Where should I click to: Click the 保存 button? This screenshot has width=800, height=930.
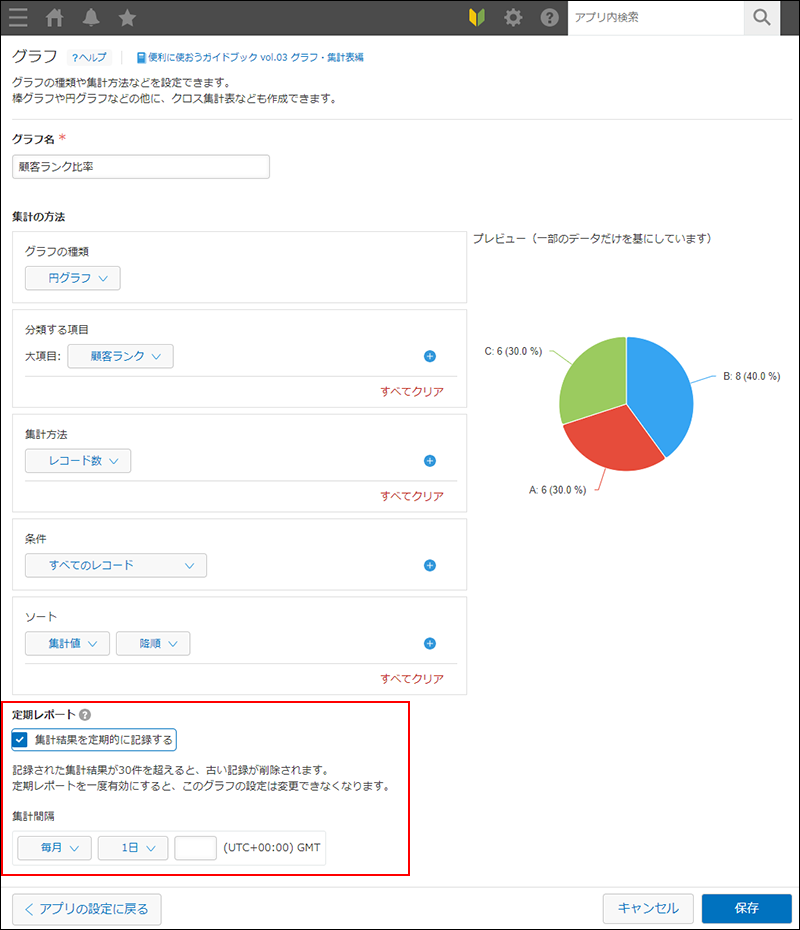[746, 908]
